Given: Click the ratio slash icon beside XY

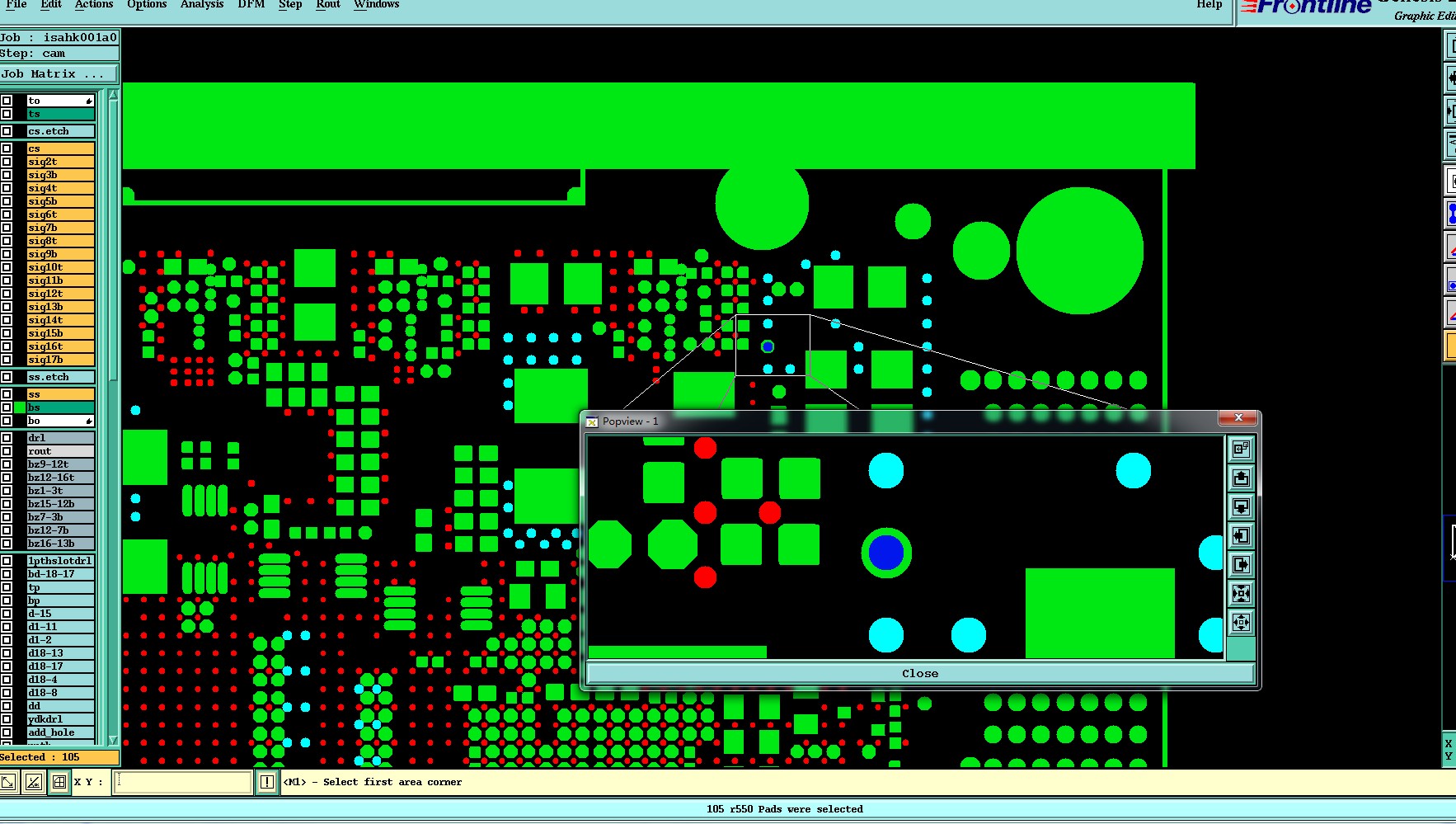Looking at the screenshot, I should 34,782.
